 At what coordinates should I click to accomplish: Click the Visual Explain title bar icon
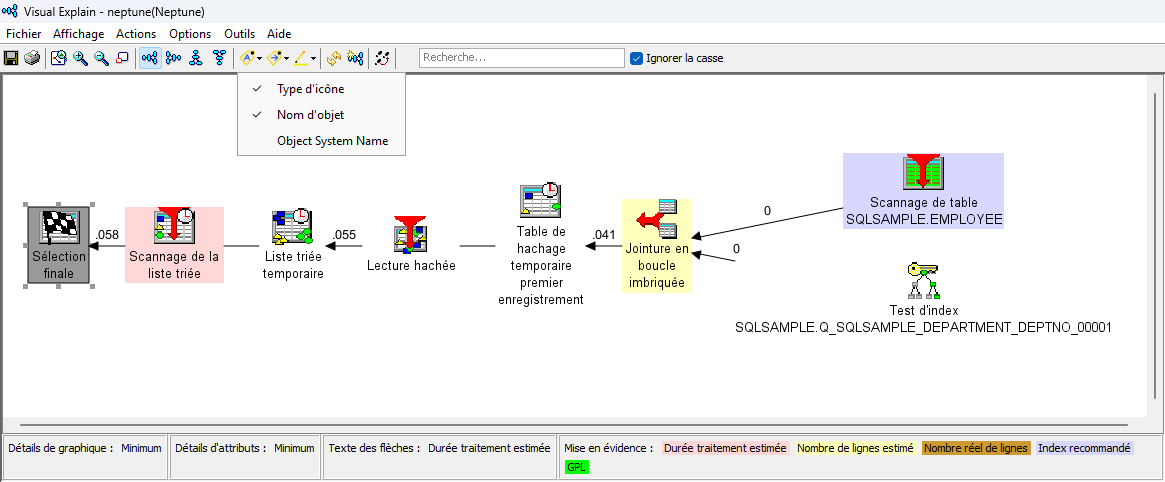(x=10, y=11)
